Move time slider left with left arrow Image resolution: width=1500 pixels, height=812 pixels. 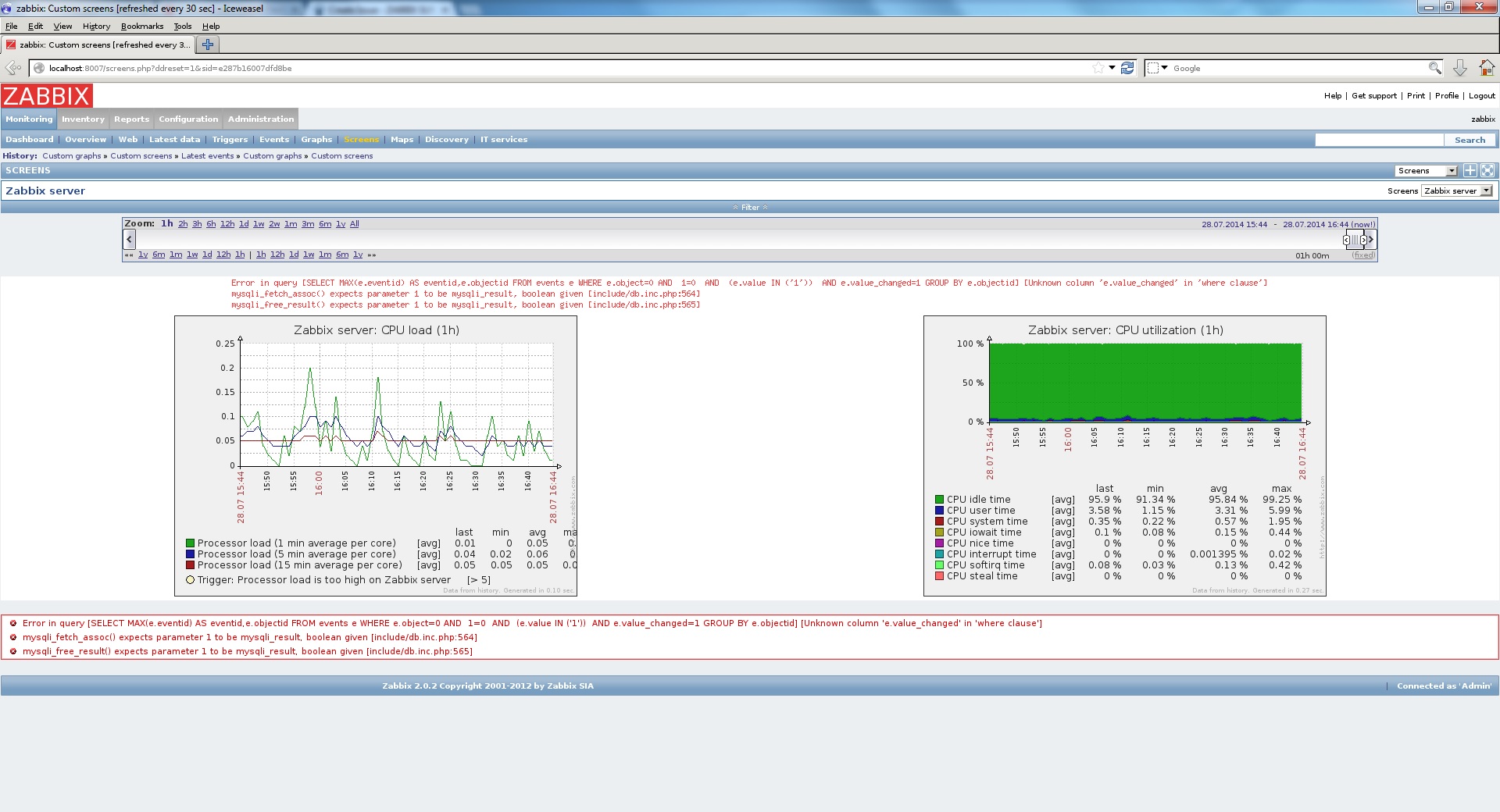pyautogui.click(x=130, y=239)
